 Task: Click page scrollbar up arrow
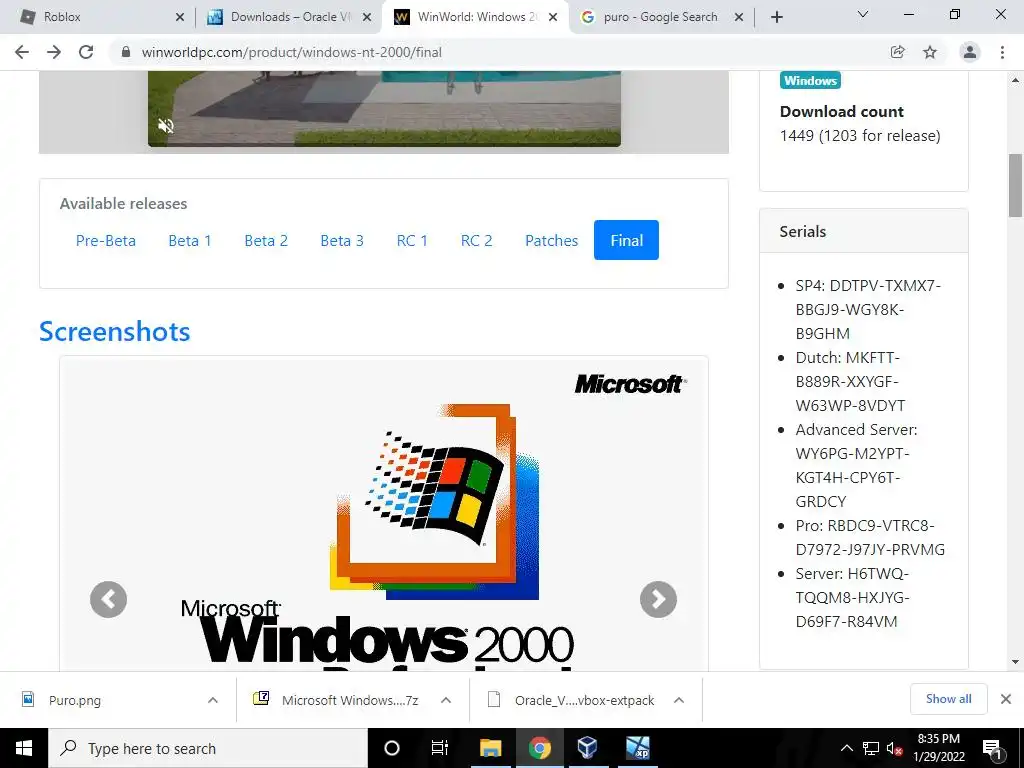click(1016, 80)
